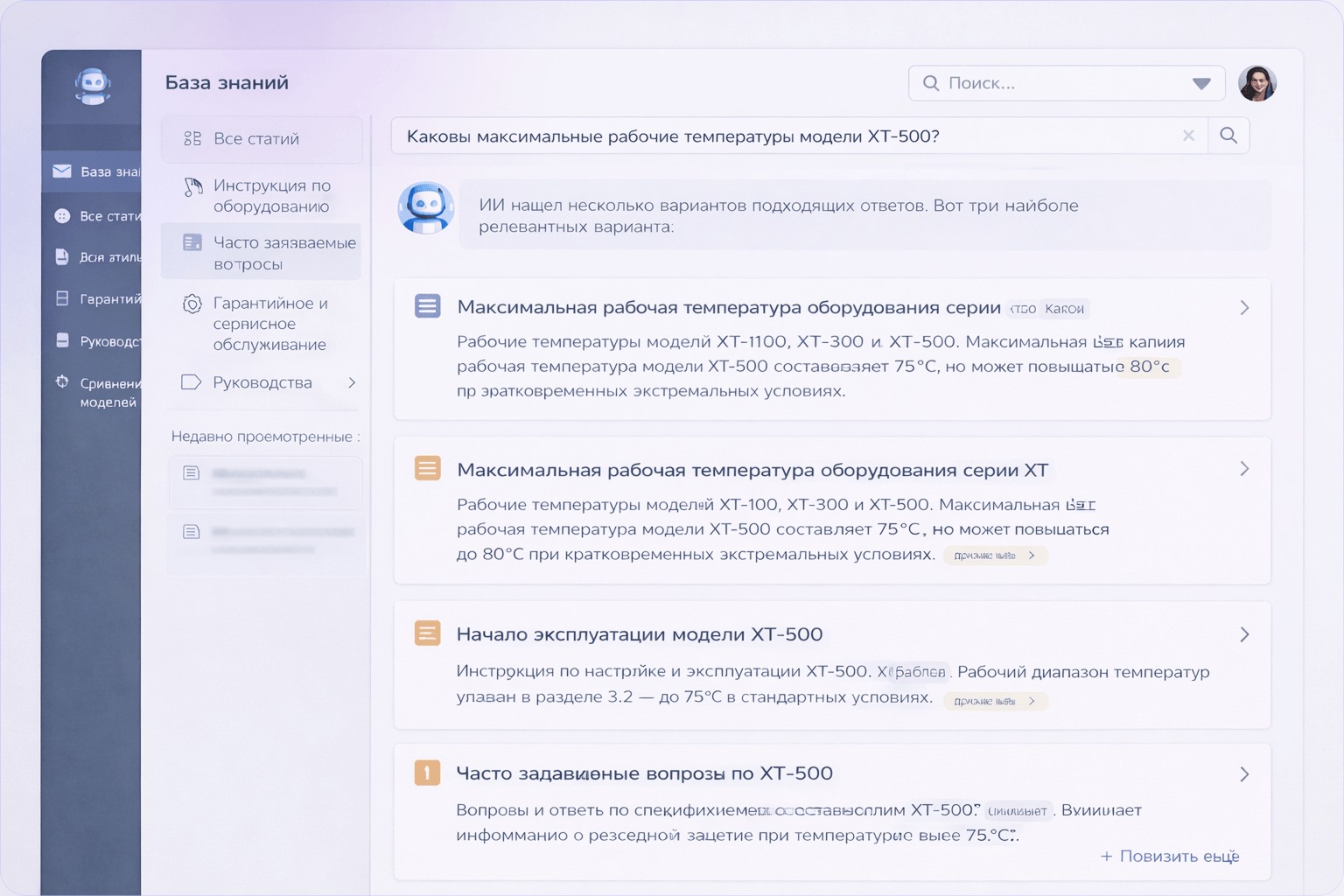Select Все статьи in the category menu
The width and height of the screenshot is (1344, 896).
click(x=255, y=139)
